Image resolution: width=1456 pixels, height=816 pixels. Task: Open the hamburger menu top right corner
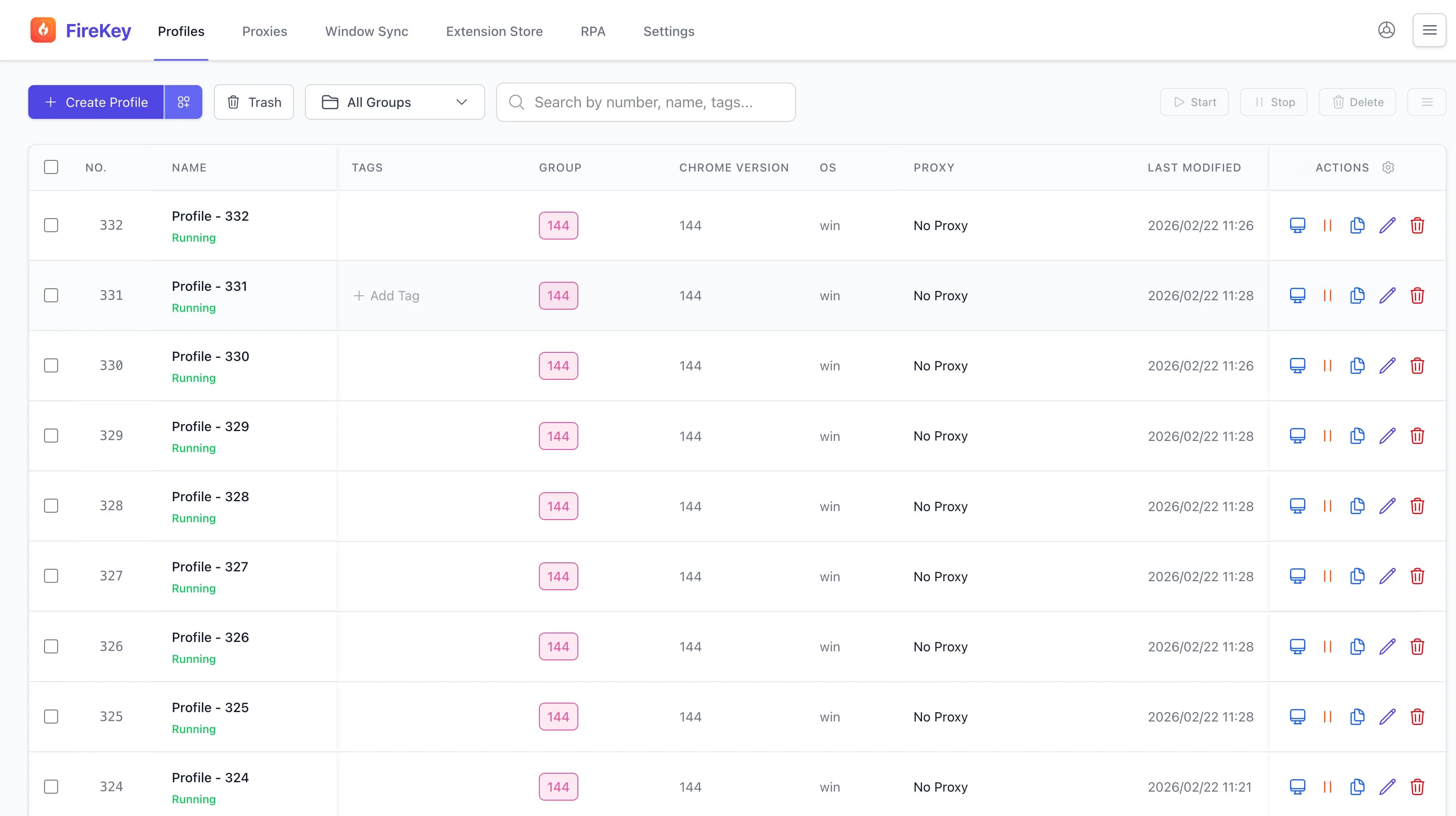click(1429, 30)
